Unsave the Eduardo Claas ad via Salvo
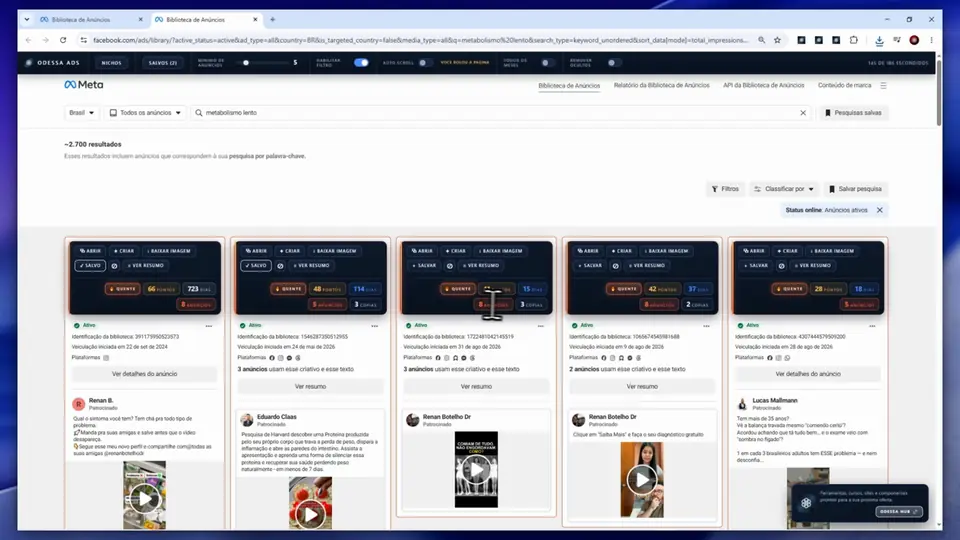960x540 pixels. tap(256, 266)
